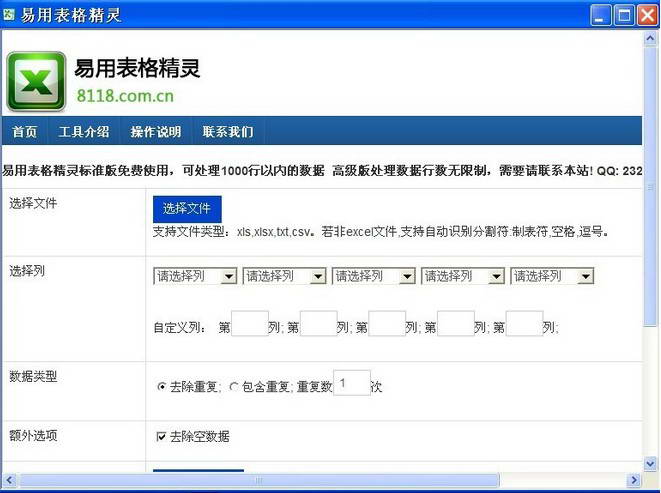Viewport: 661px width, 493px height.
Task: Open the fourth 请选择列 dropdown
Action: coord(463,276)
